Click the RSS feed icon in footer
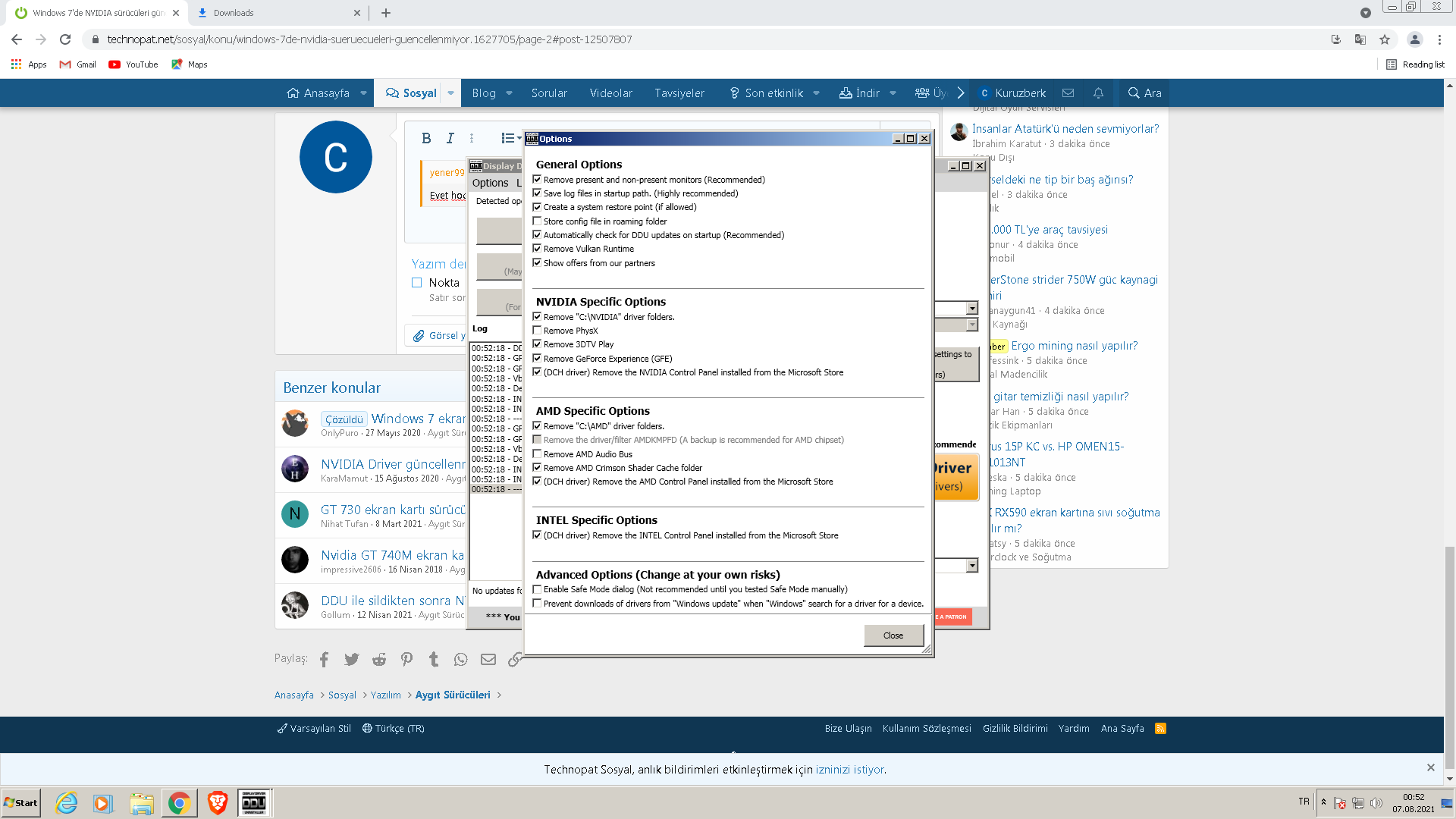 1160,728
